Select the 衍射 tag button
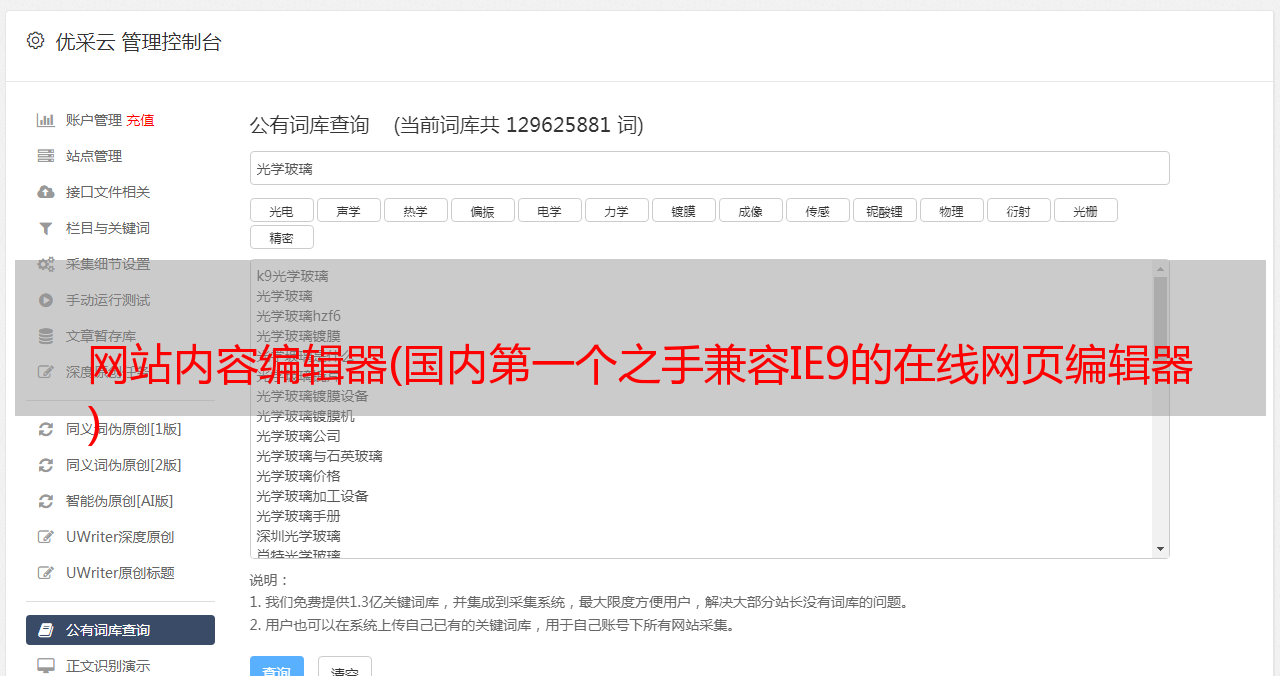 (x=1019, y=211)
